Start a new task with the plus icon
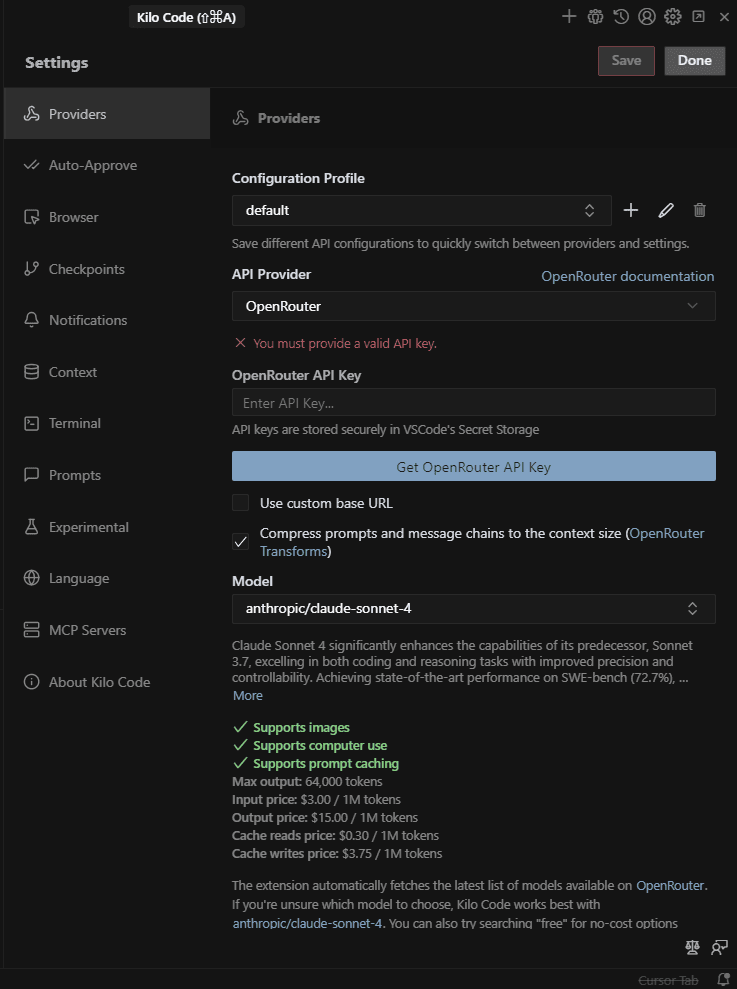This screenshot has width=737, height=989. pos(569,16)
